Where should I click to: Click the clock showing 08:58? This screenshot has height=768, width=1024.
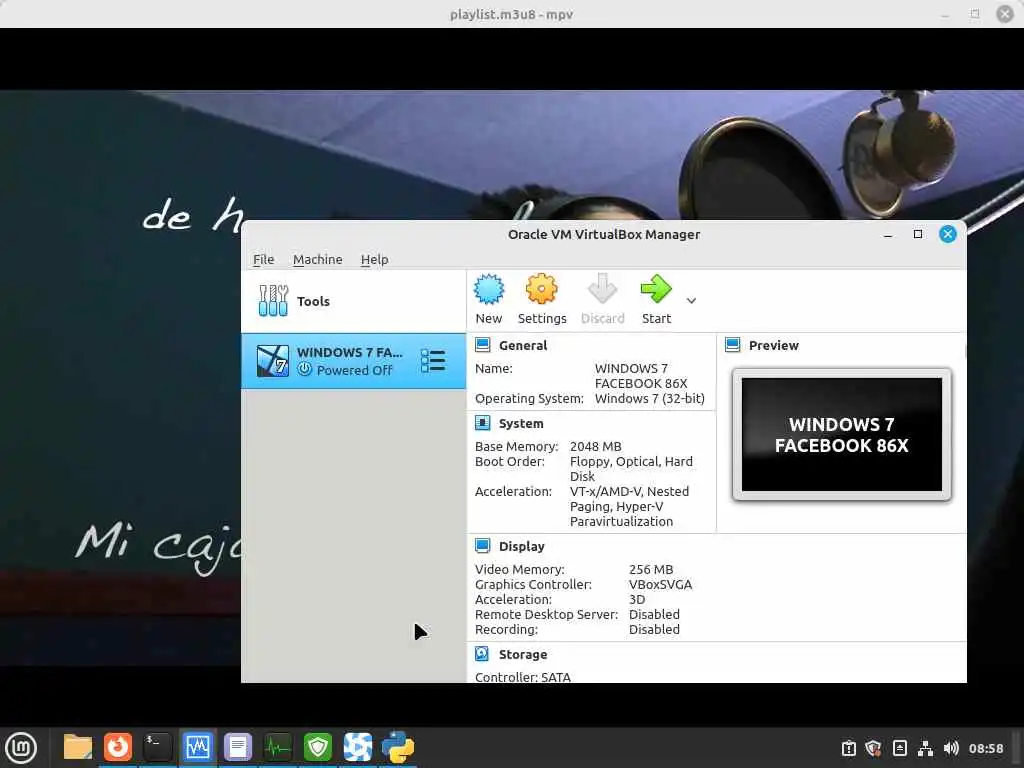pos(985,748)
